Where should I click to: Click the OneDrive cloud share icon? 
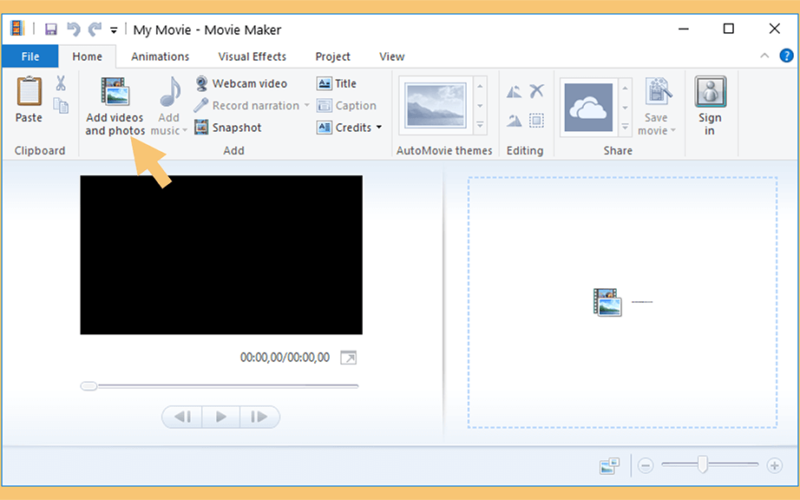click(x=588, y=108)
